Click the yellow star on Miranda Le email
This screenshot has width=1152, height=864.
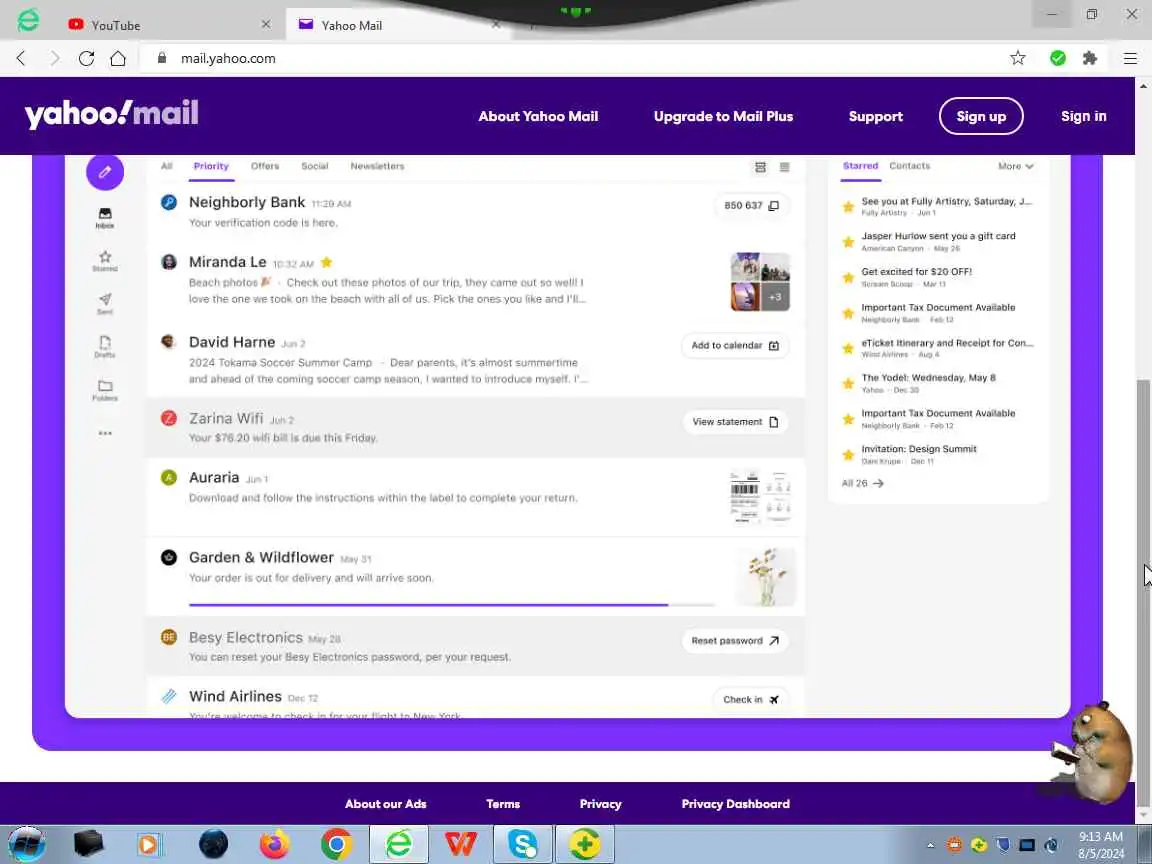click(x=327, y=262)
